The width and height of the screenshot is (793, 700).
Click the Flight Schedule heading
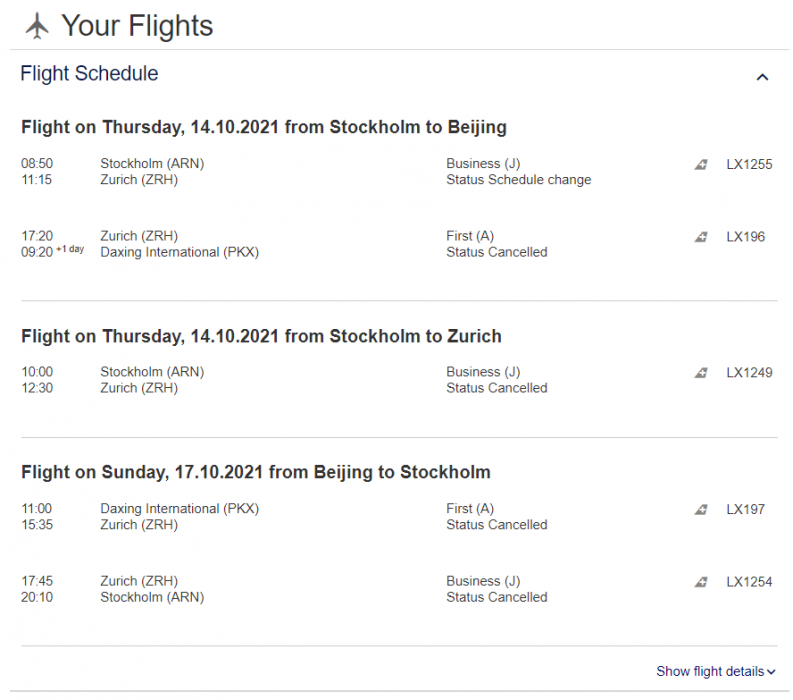coord(89,74)
